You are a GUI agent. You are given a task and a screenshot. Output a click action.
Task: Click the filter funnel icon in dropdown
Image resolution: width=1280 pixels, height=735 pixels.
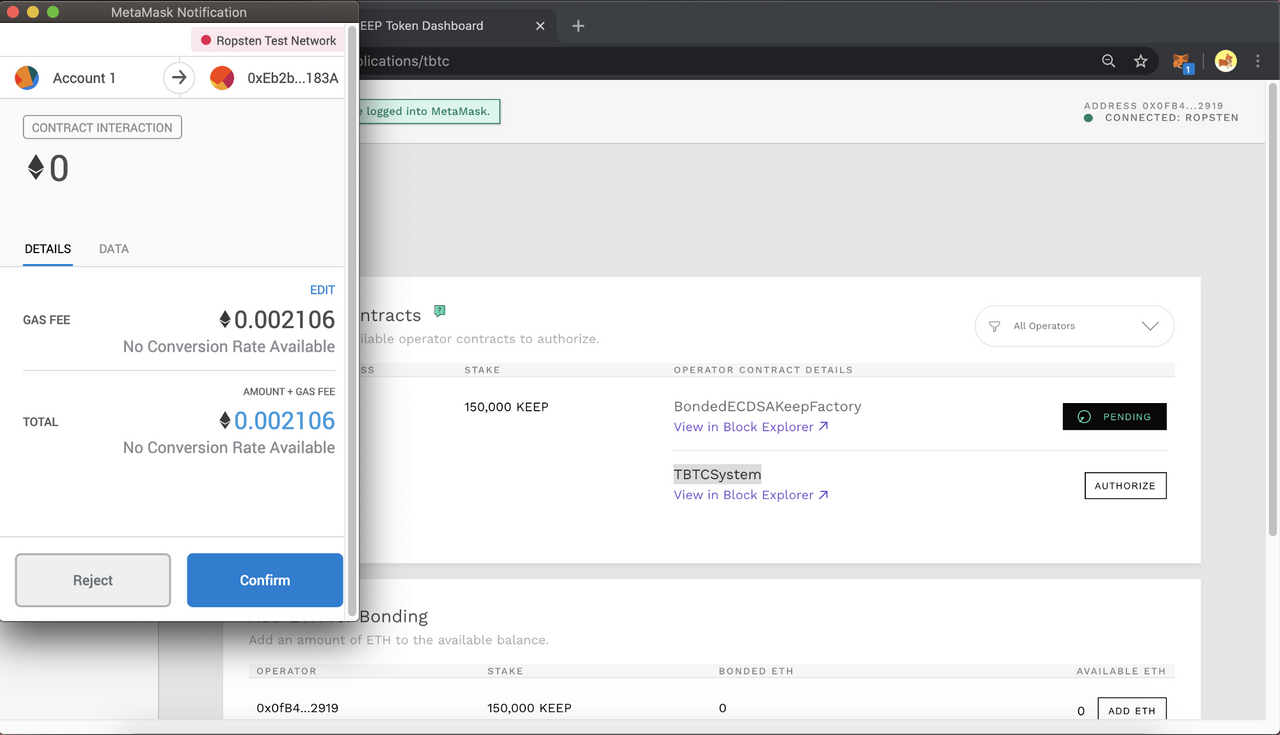[x=994, y=326]
